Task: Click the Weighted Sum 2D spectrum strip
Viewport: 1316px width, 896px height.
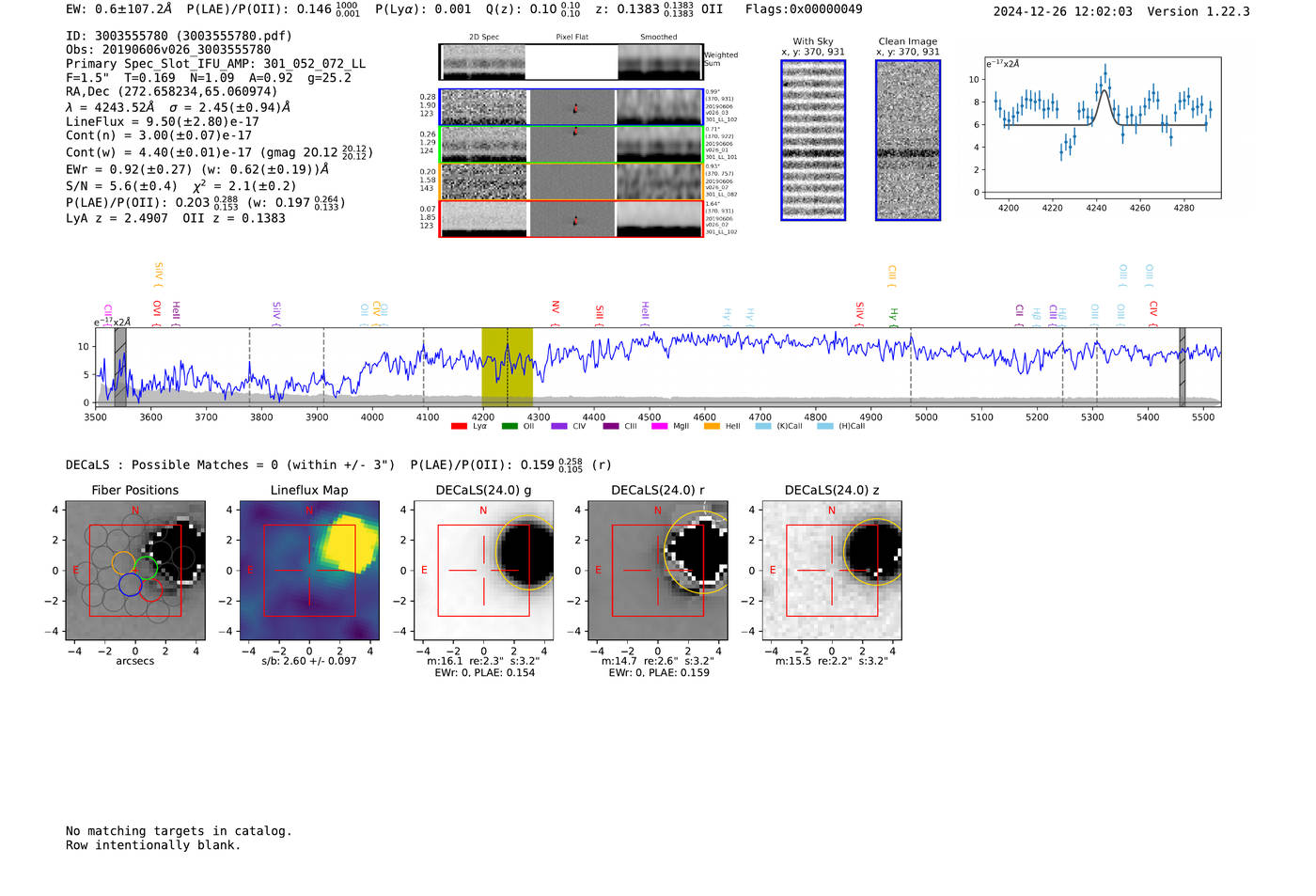Action: [x=572, y=62]
